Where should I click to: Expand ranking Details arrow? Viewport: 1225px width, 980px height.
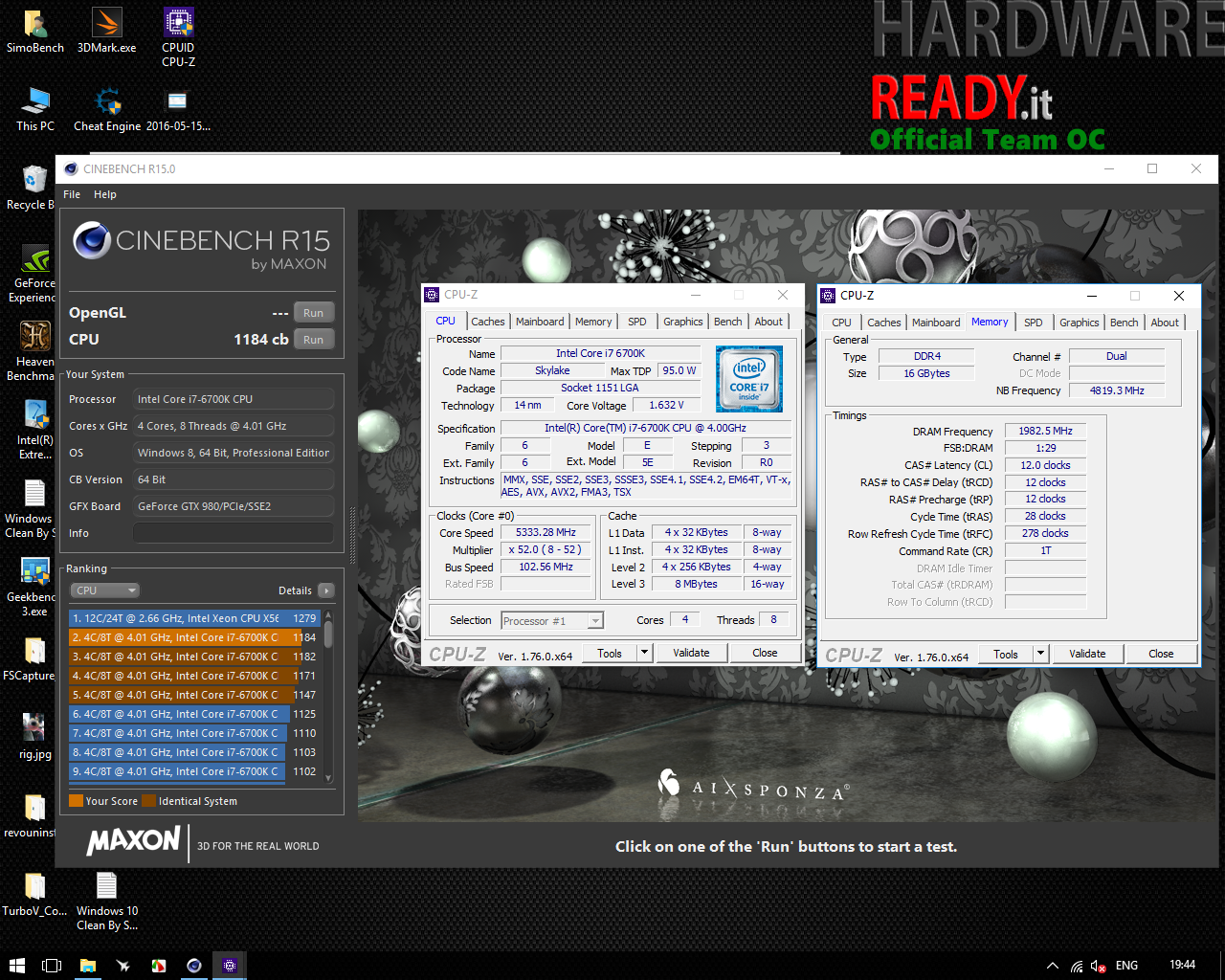click(325, 590)
